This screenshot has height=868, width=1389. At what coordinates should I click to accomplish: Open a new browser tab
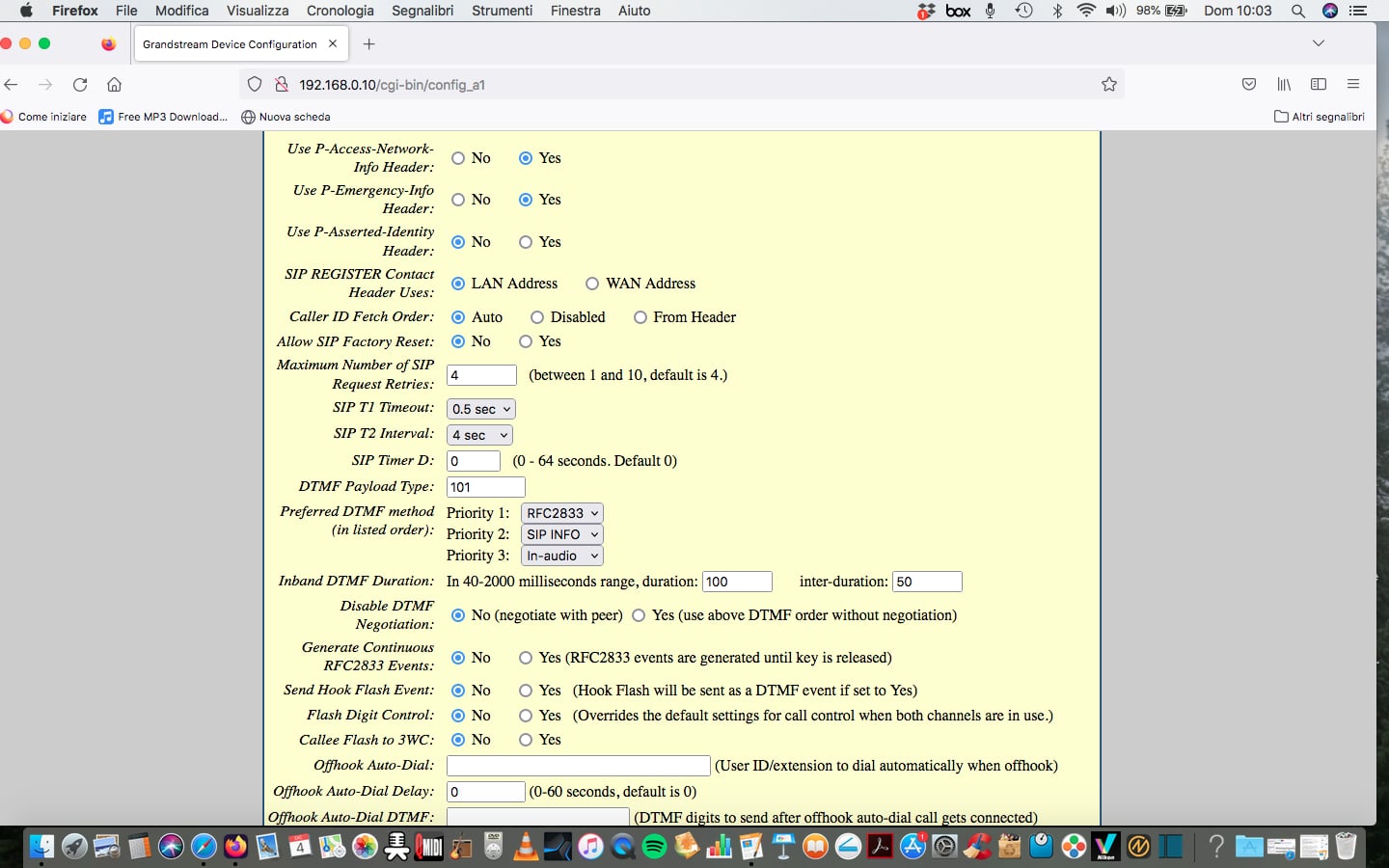(368, 44)
